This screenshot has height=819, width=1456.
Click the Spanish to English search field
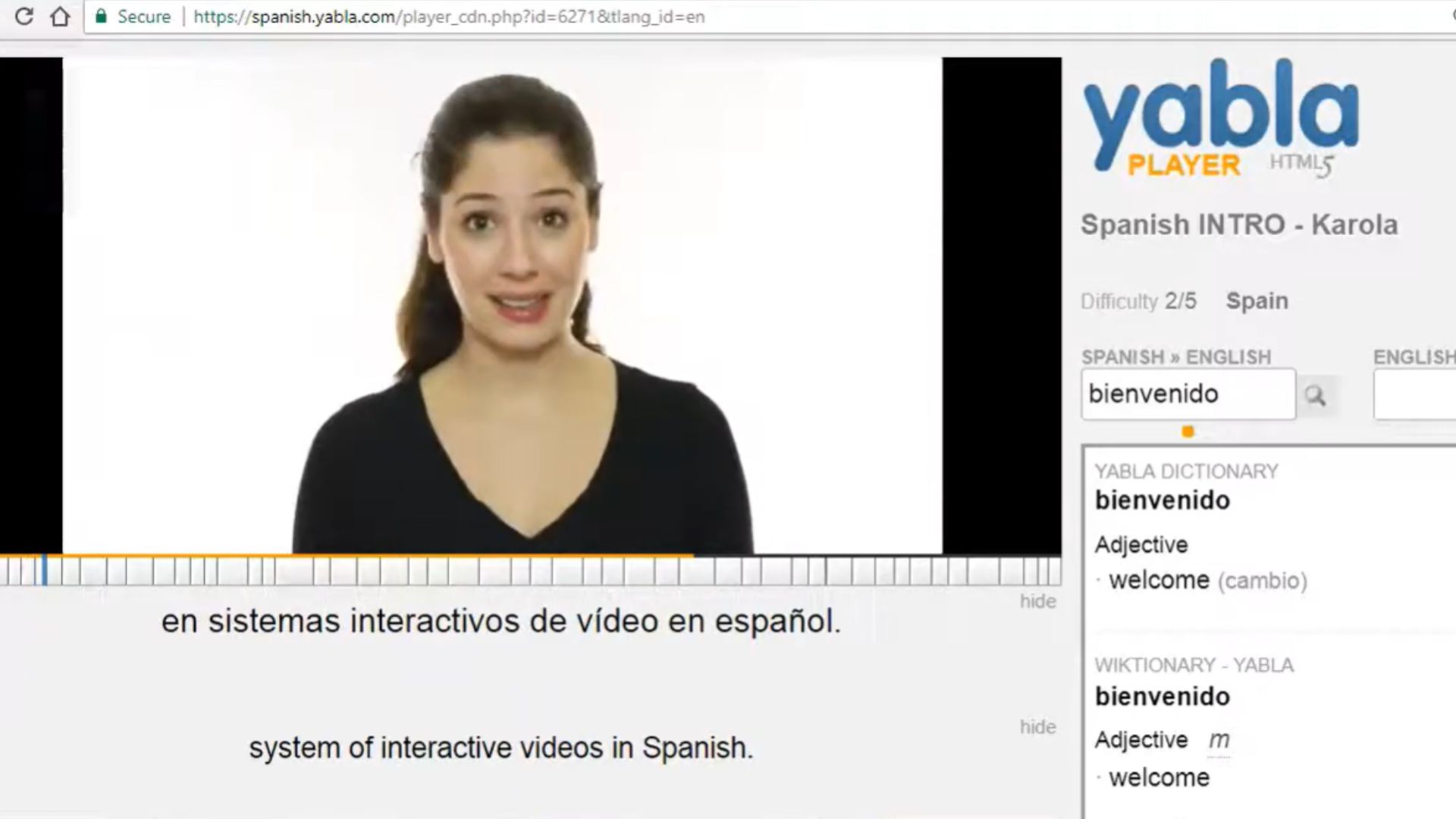pyautogui.click(x=1188, y=394)
